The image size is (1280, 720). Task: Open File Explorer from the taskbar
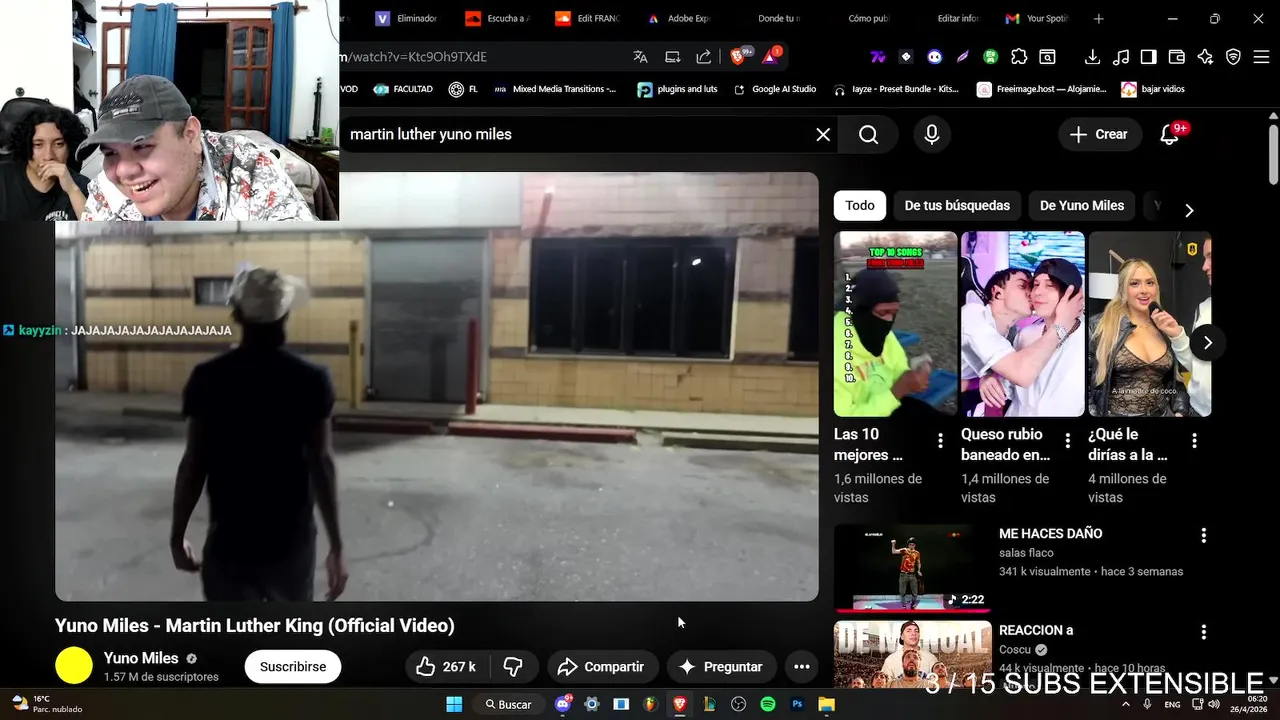coord(826,704)
